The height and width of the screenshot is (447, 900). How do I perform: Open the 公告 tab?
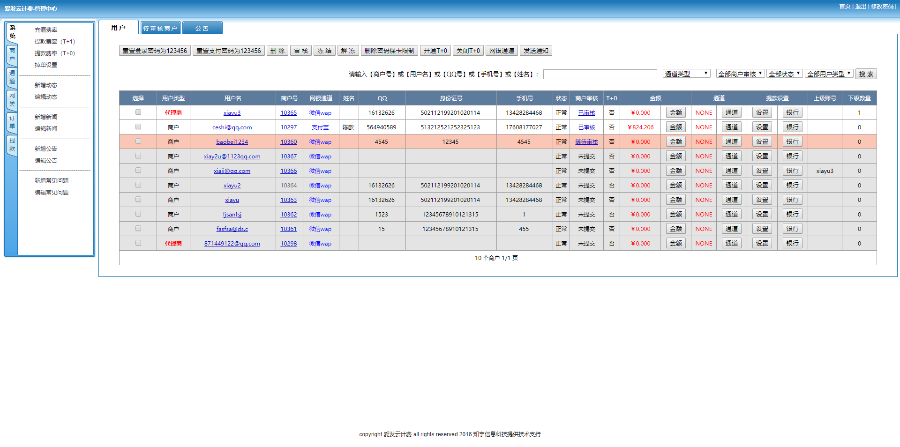tap(202, 28)
